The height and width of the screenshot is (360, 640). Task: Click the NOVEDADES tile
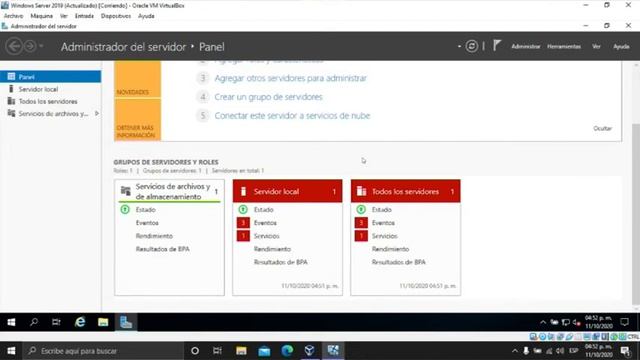click(138, 79)
